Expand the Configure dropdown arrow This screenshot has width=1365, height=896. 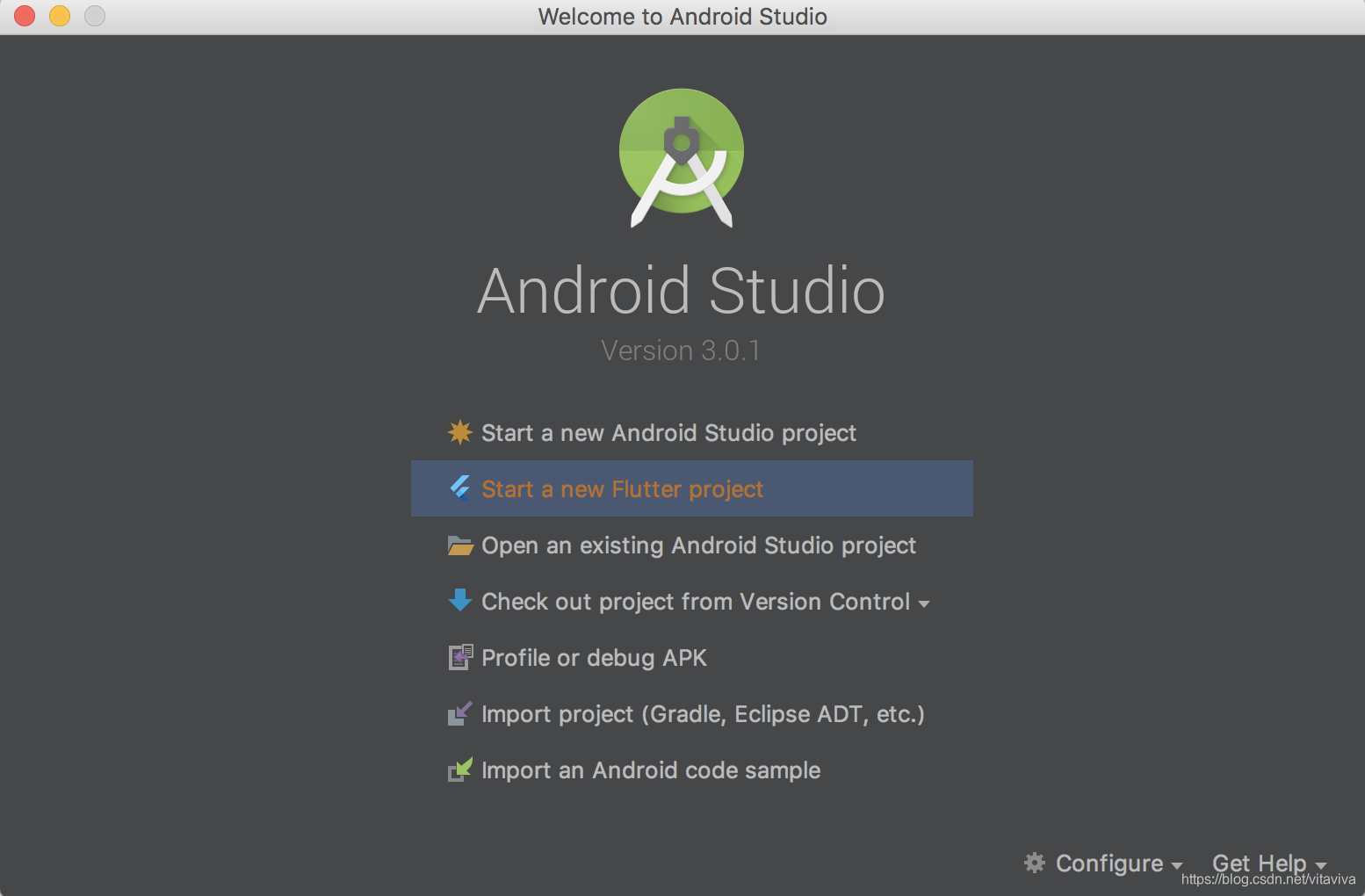pyautogui.click(x=1177, y=867)
